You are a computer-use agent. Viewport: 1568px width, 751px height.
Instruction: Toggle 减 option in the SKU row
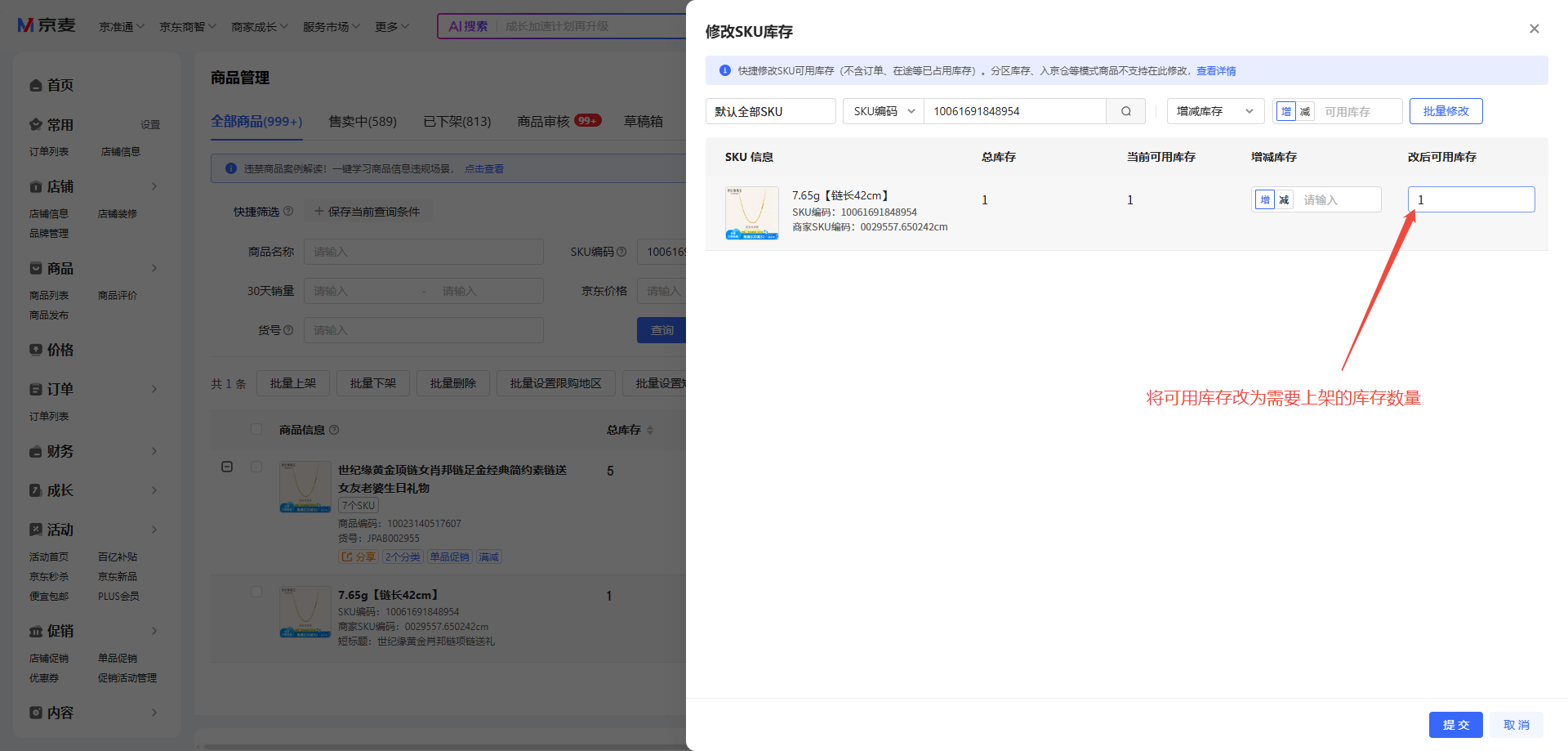[1284, 199]
